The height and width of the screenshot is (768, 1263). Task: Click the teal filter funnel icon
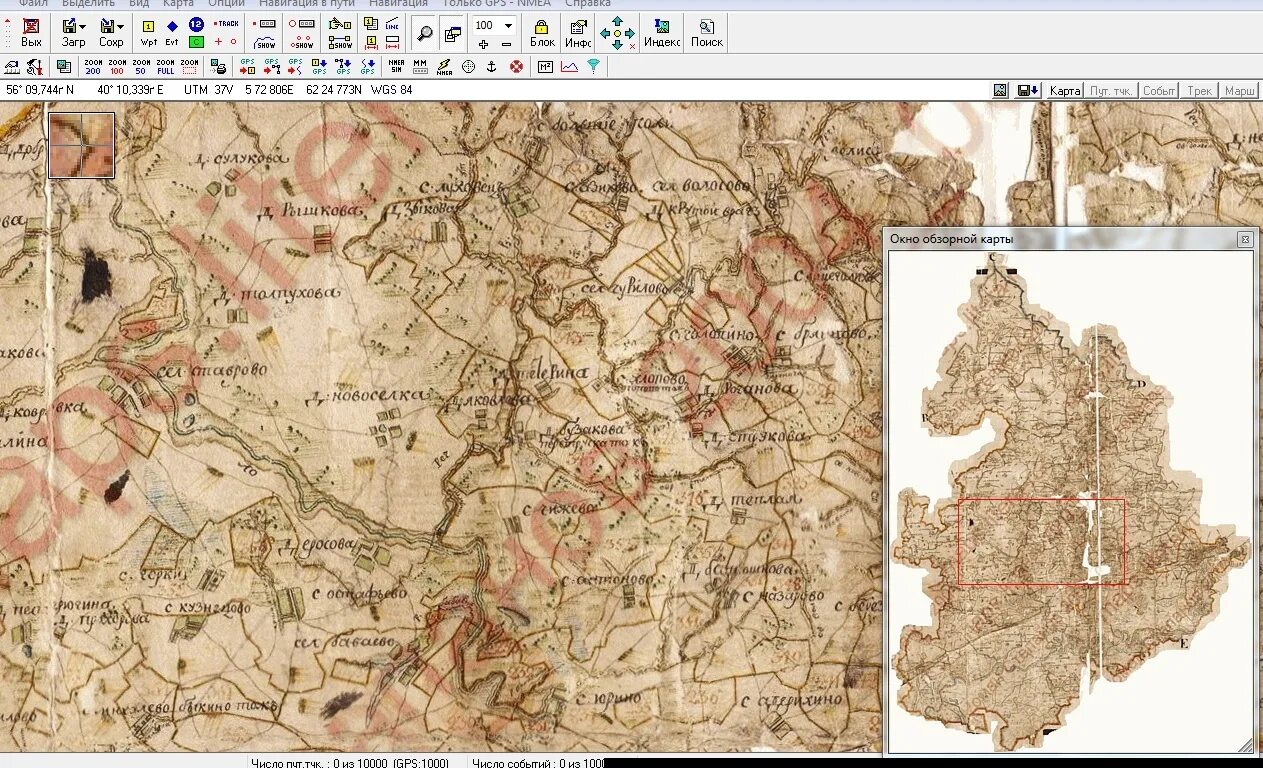pyautogui.click(x=593, y=67)
